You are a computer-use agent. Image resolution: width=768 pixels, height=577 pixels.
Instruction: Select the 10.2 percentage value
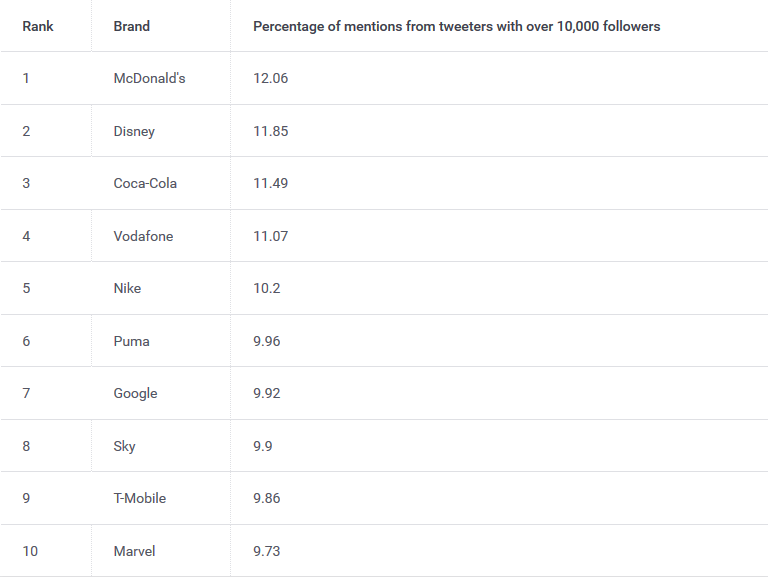(266, 288)
